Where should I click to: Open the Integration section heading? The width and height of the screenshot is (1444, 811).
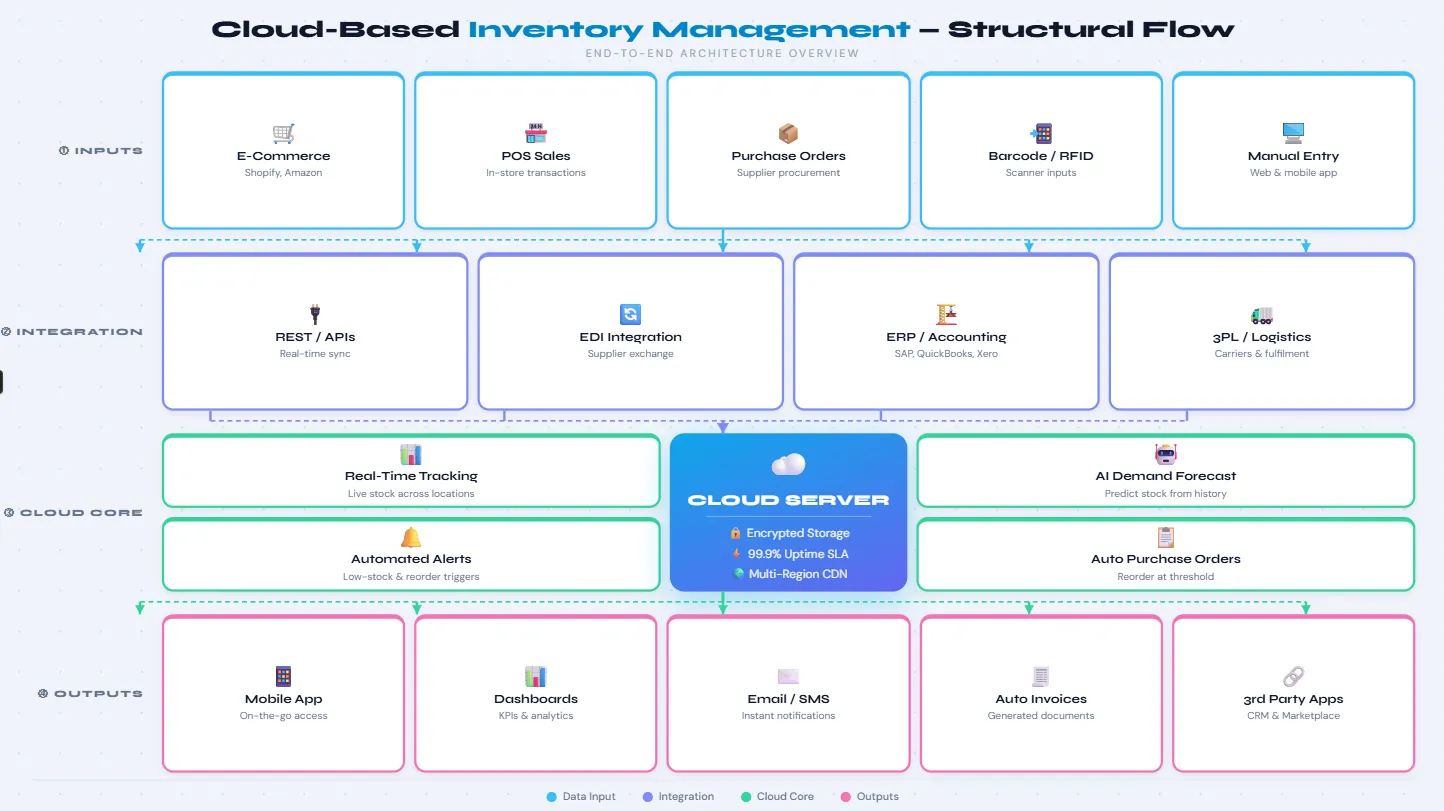pos(72,331)
